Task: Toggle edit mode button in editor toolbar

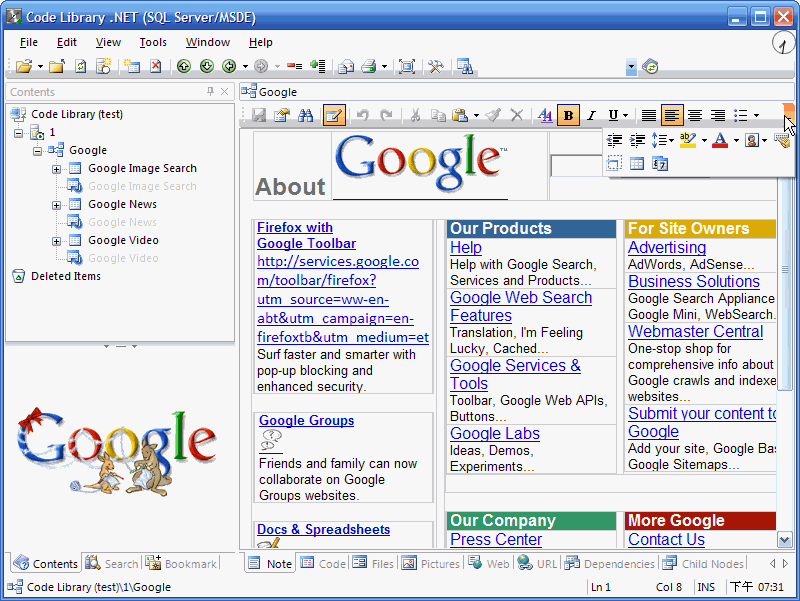Action: pyautogui.click(x=334, y=115)
